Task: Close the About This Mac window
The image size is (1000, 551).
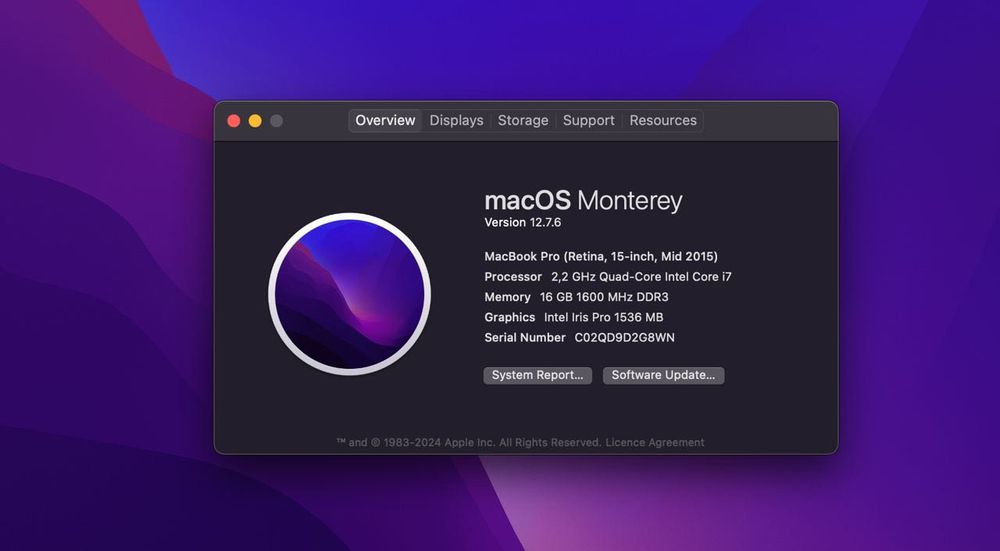Action: (x=233, y=121)
